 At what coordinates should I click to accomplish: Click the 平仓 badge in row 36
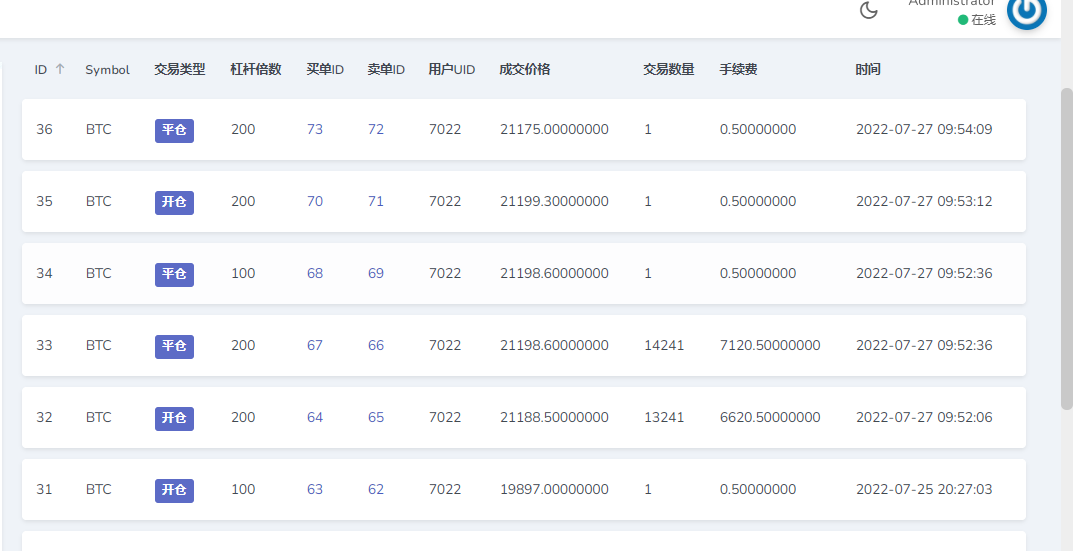pyautogui.click(x=174, y=130)
